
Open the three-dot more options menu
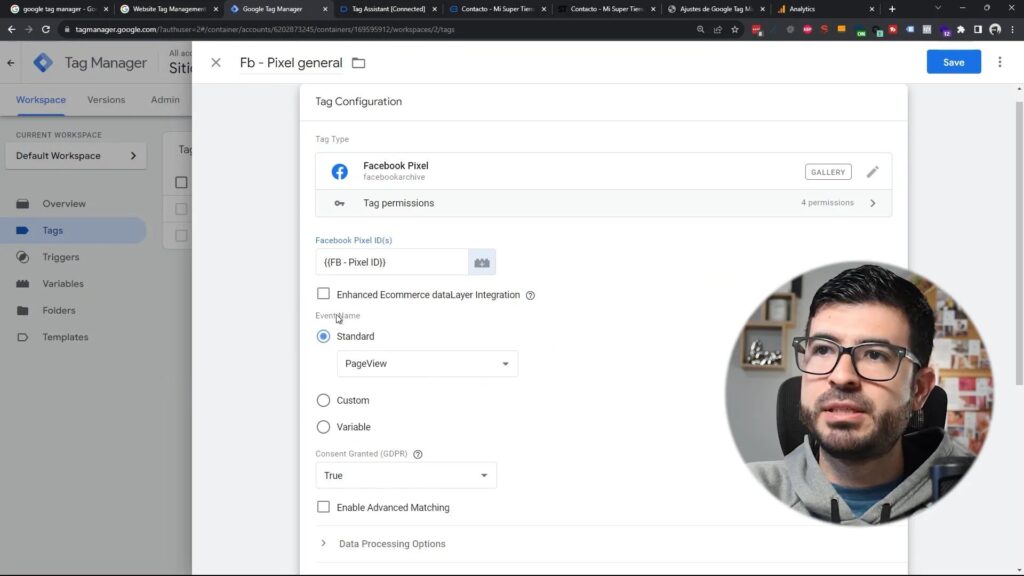[1000, 62]
